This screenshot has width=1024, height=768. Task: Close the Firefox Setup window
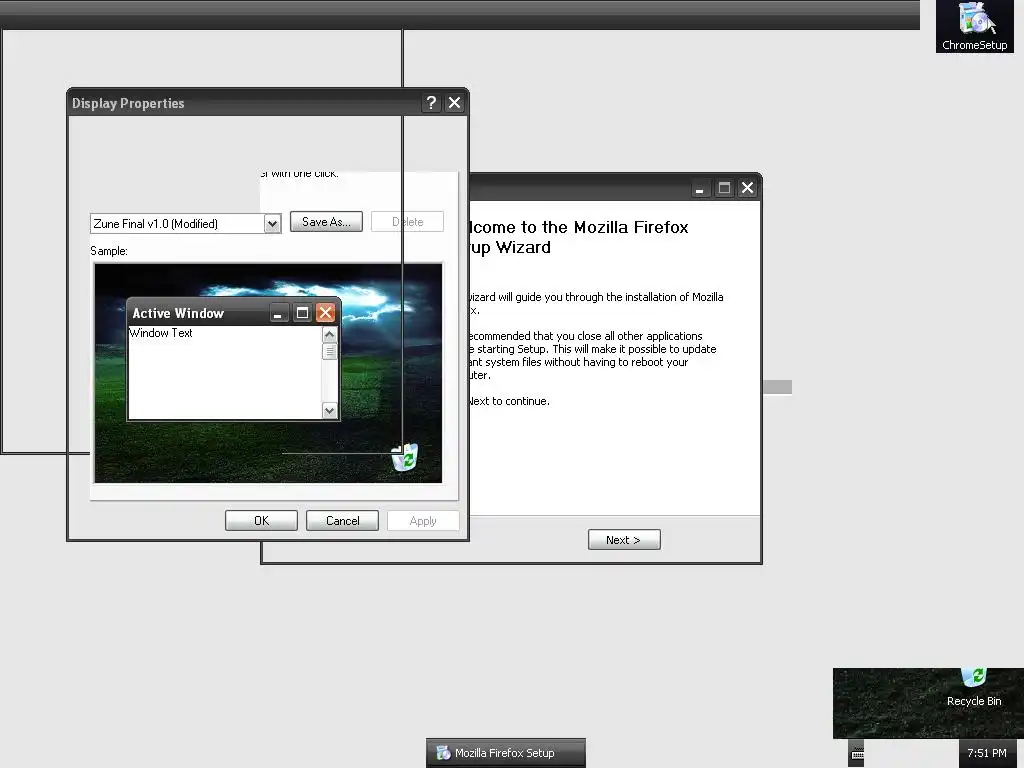pos(748,189)
